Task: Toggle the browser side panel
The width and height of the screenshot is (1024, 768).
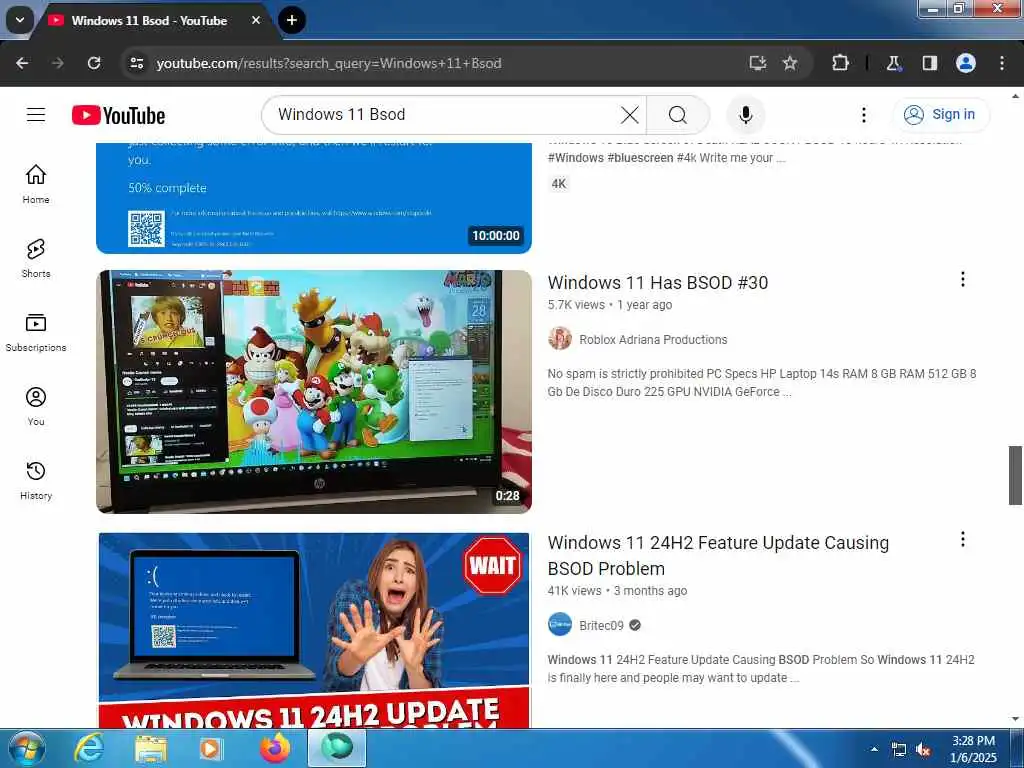Action: coord(929,63)
